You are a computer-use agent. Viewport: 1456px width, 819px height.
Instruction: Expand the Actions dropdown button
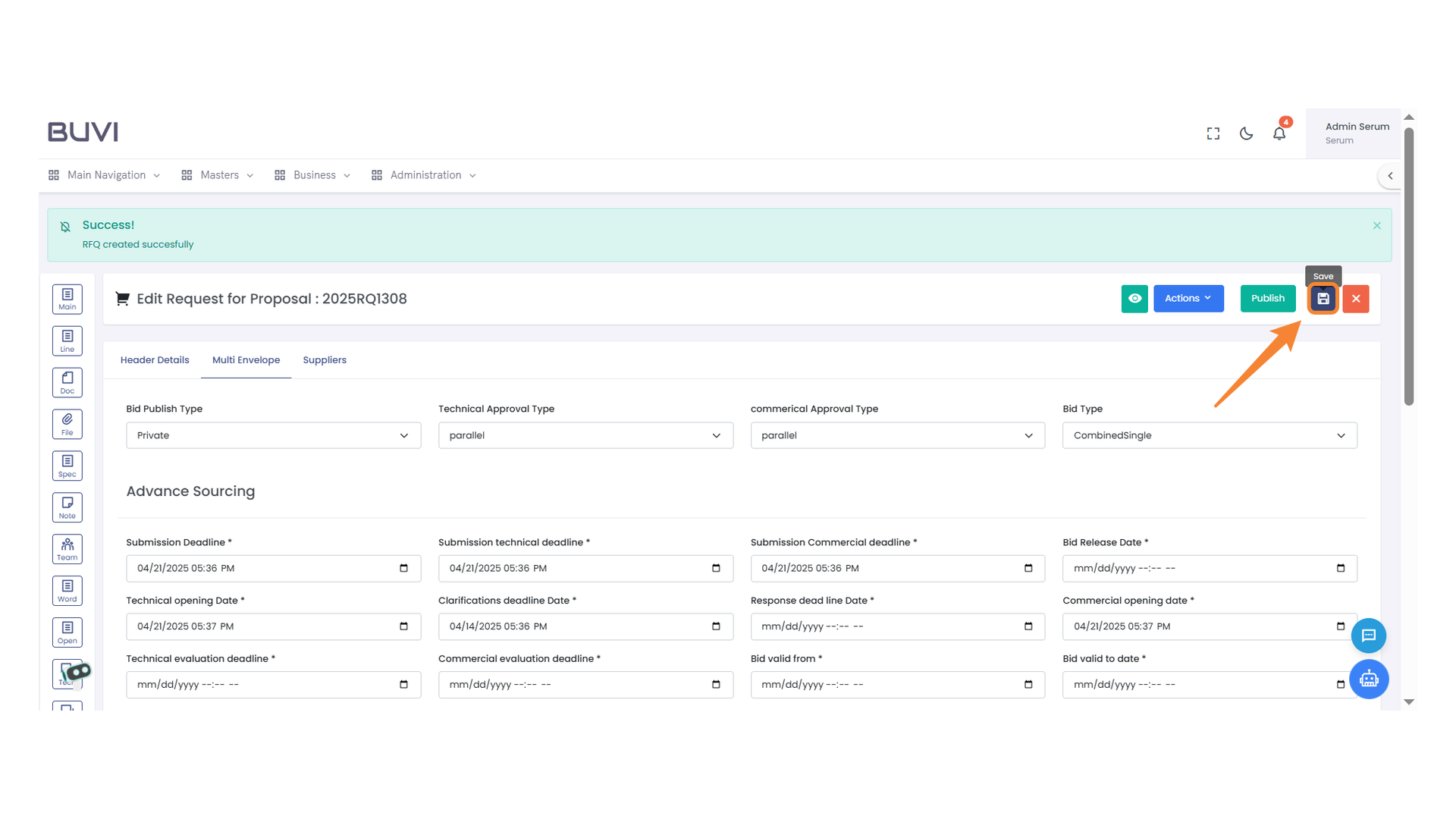click(1188, 299)
